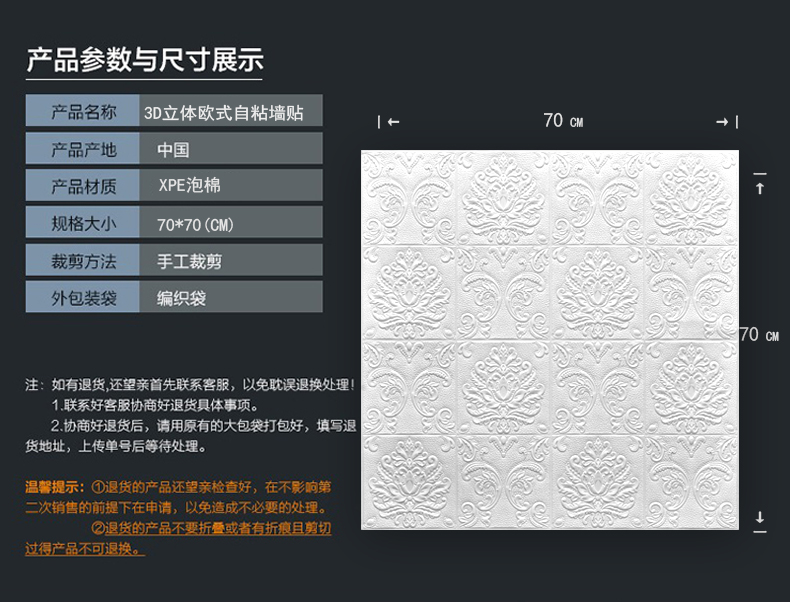Screen dimensions: 790x602
Task: Click the circled number ② in orange tip
Action: tap(98, 528)
